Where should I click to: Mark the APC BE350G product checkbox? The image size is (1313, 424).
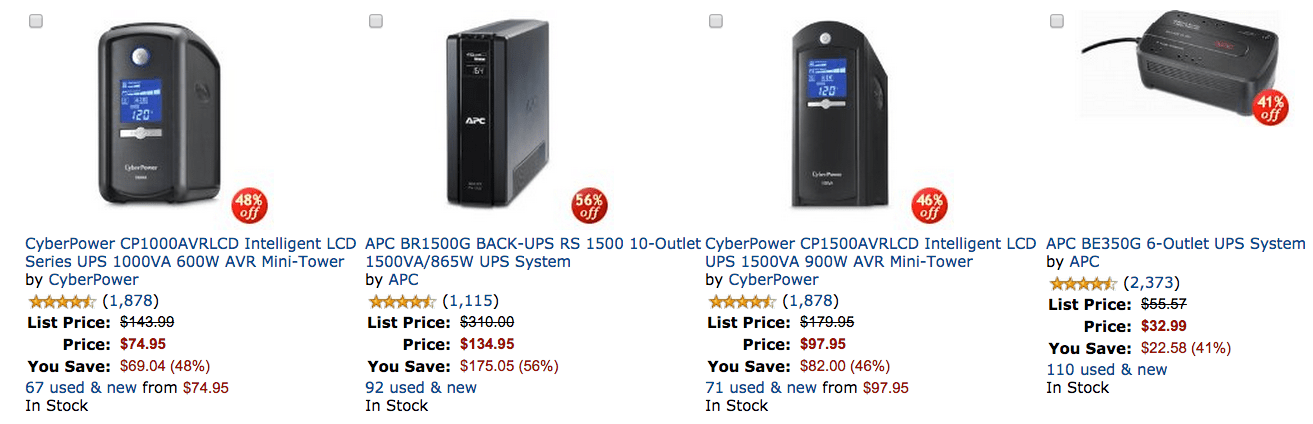[1057, 21]
